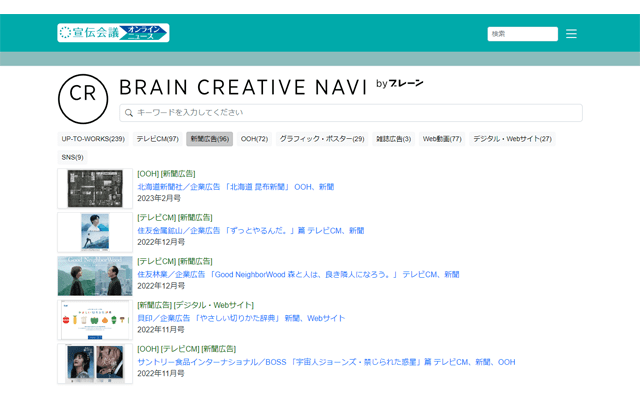Viewport: 640px width, 400px height.
Task: Click 2022年12月号 under the 住友林業 entry
Action: (x=161, y=286)
